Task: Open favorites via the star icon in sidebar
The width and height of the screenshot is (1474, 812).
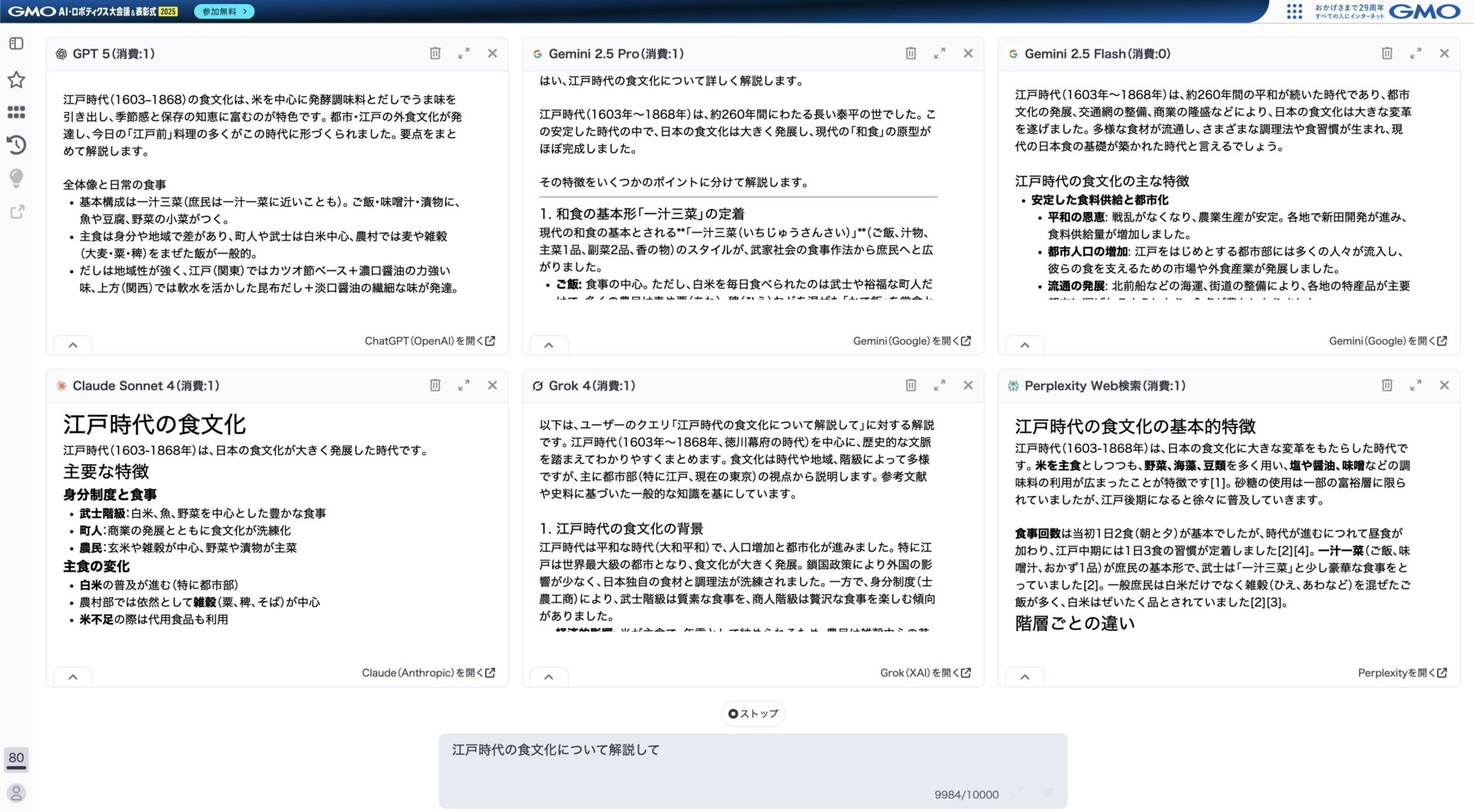Action: click(16, 79)
